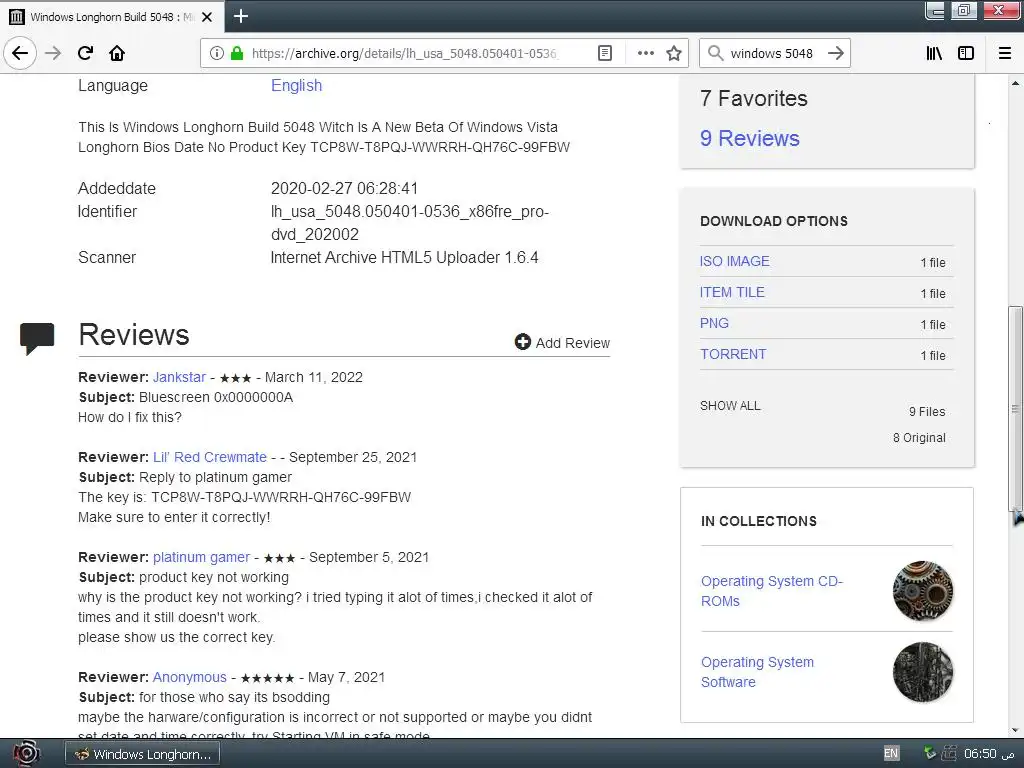Open reviewer Jankstar's profile link

[180, 377]
